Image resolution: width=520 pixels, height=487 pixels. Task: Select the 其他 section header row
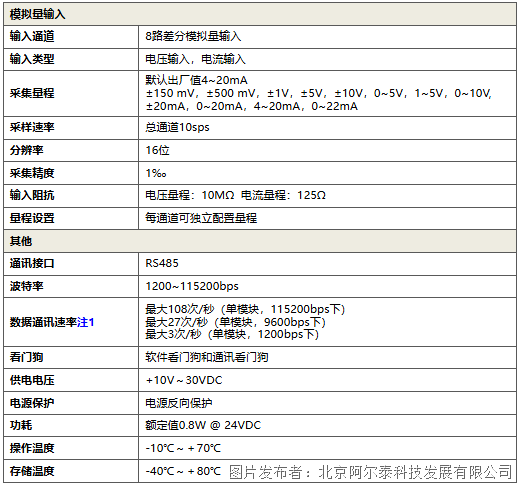(x=260, y=241)
